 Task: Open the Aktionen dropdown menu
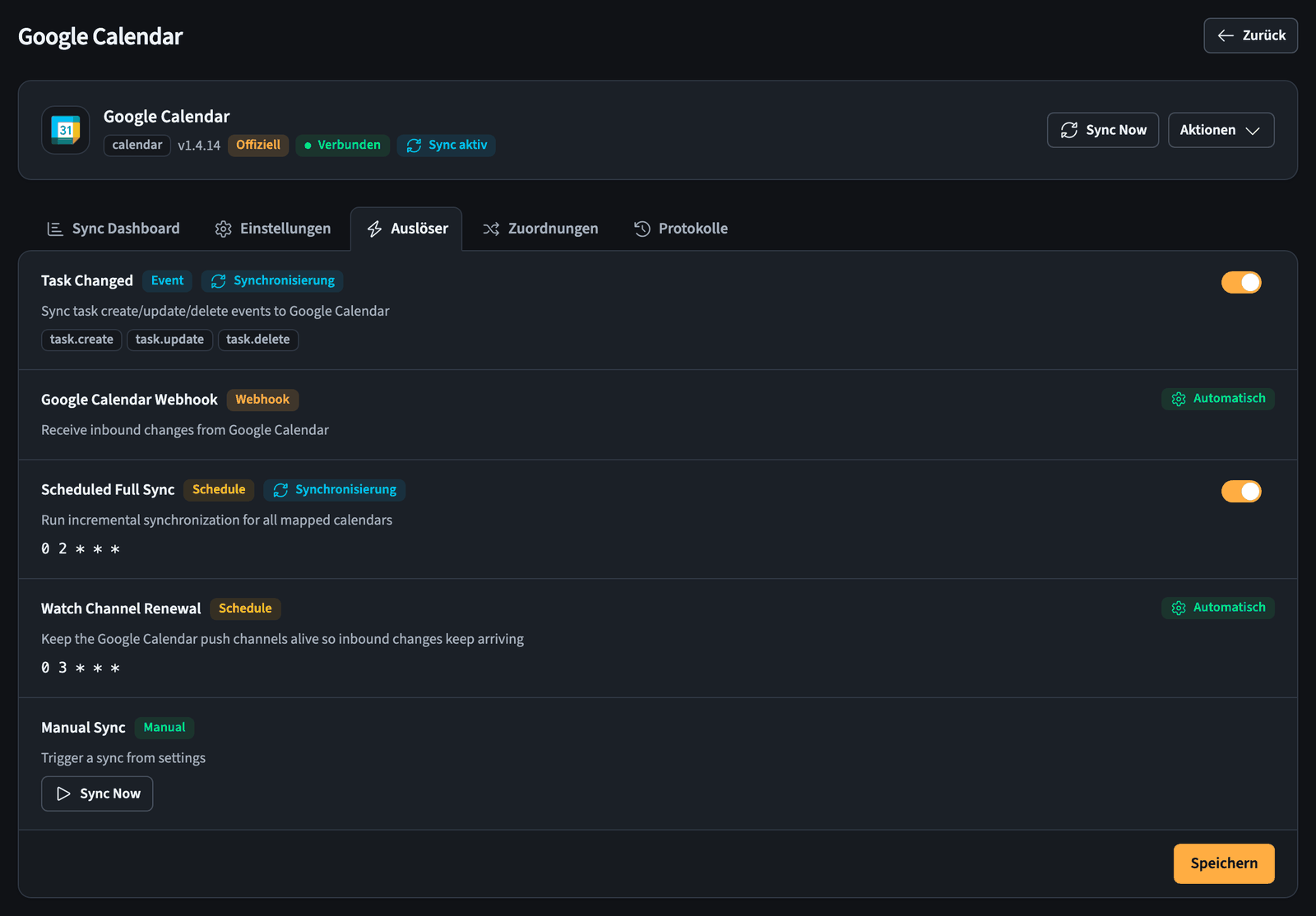[1221, 130]
